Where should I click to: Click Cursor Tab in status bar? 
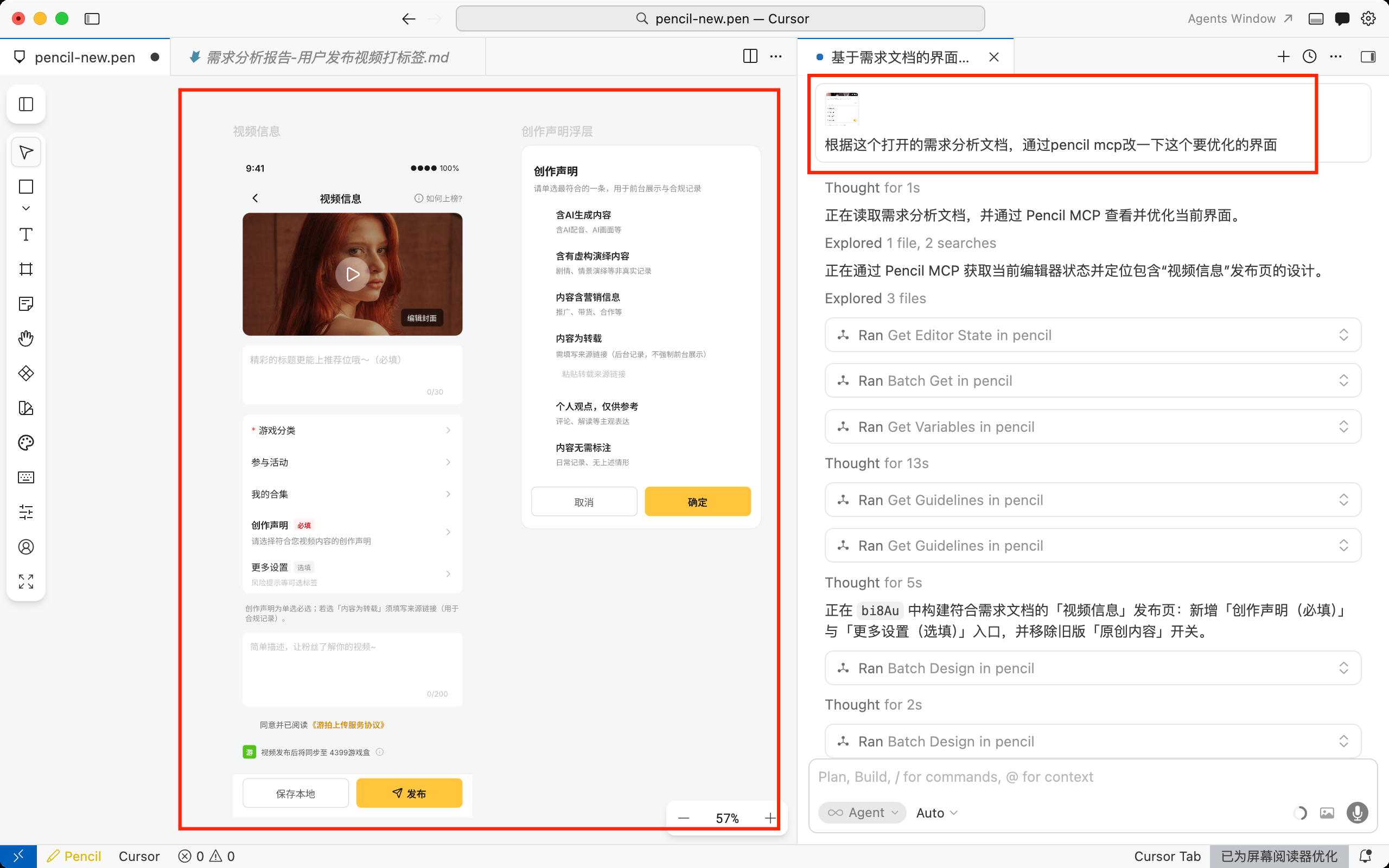1167,856
